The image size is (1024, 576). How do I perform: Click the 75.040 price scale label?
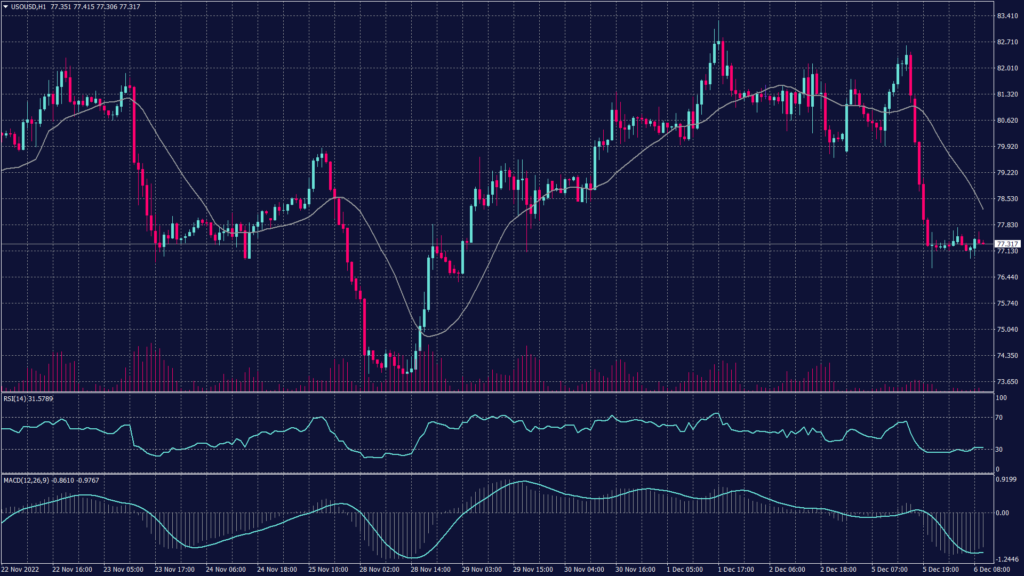tap(1007, 329)
